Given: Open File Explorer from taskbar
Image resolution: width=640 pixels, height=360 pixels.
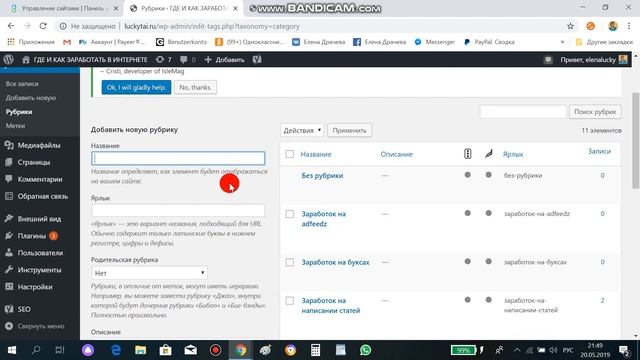Looking at the screenshot, I should pos(140,350).
